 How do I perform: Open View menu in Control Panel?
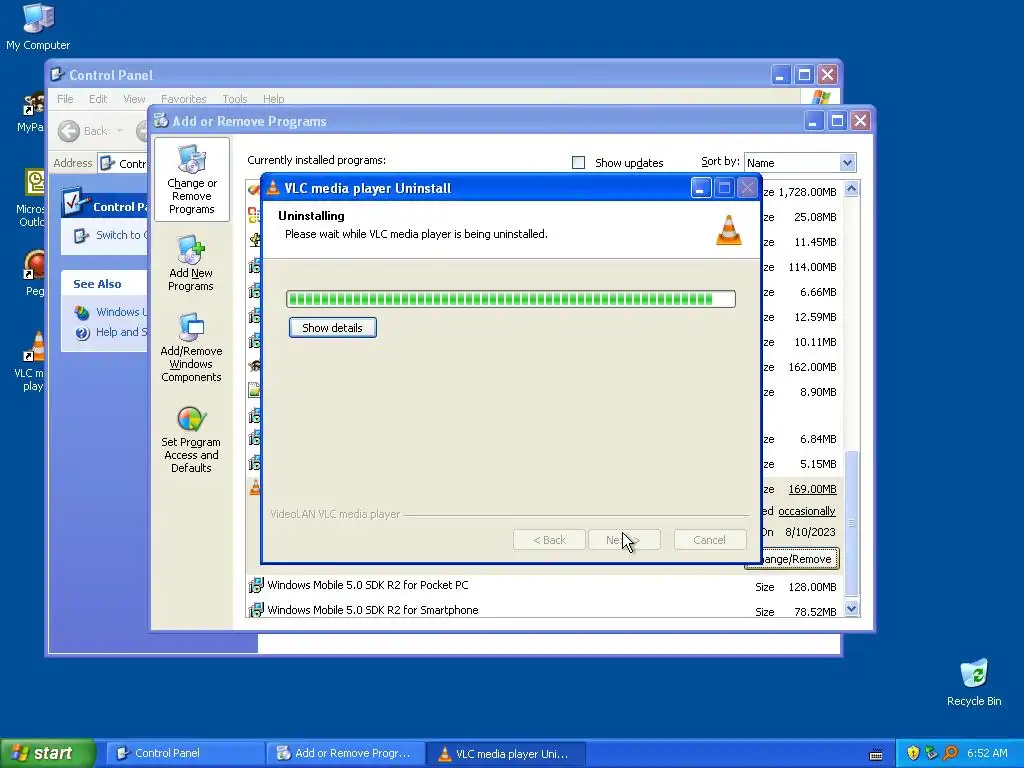click(134, 99)
